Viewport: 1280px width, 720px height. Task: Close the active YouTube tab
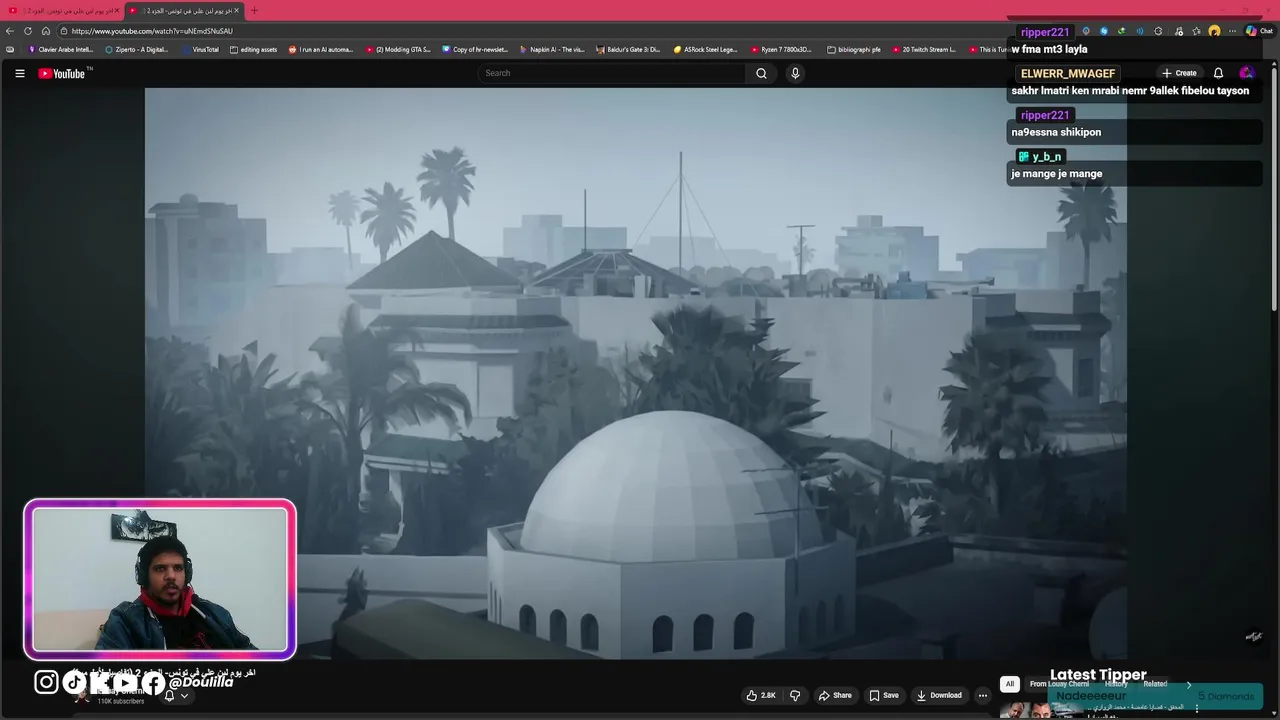click(237, 10)
